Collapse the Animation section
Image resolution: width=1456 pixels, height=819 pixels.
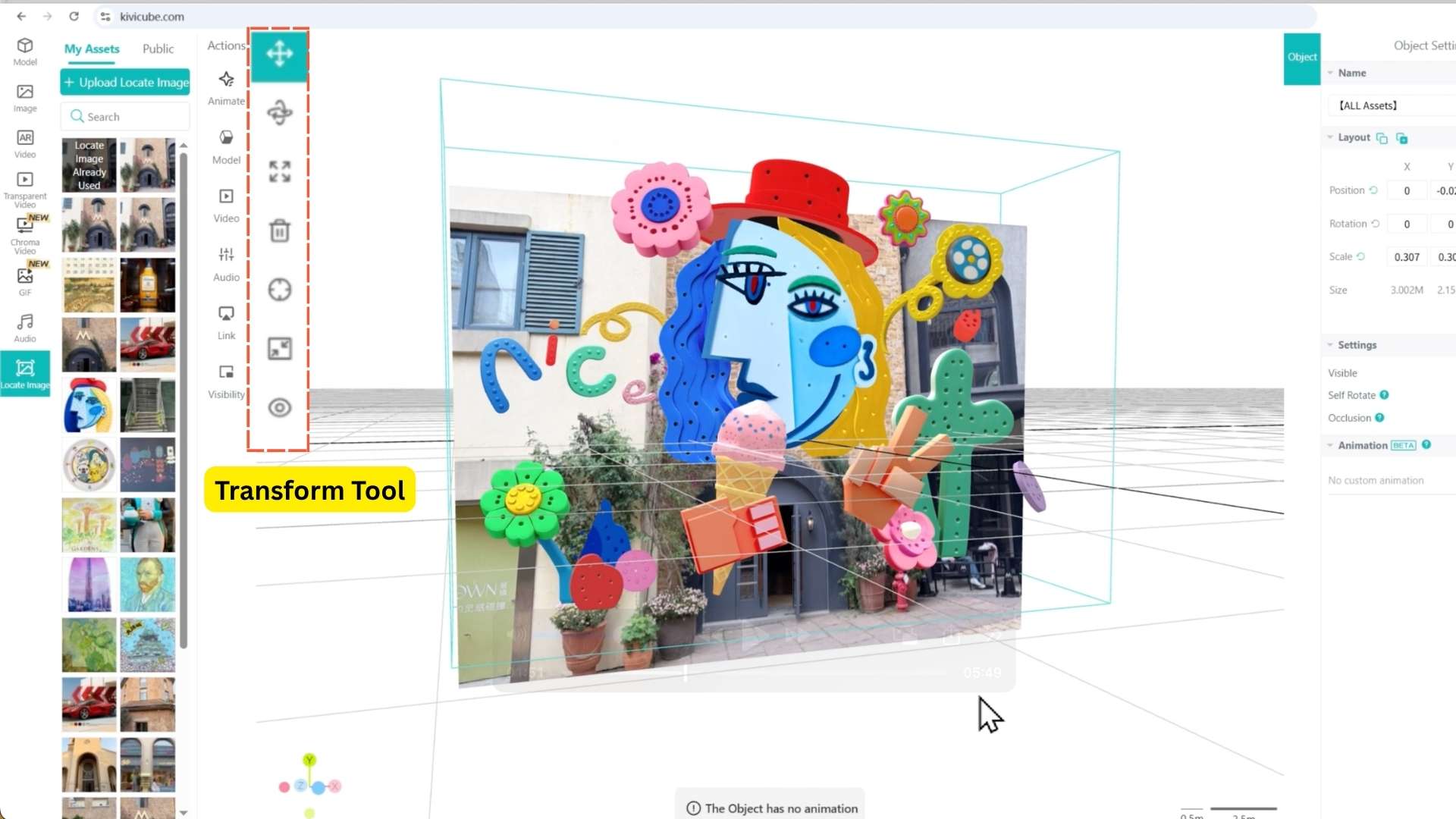pos(1330,445)
